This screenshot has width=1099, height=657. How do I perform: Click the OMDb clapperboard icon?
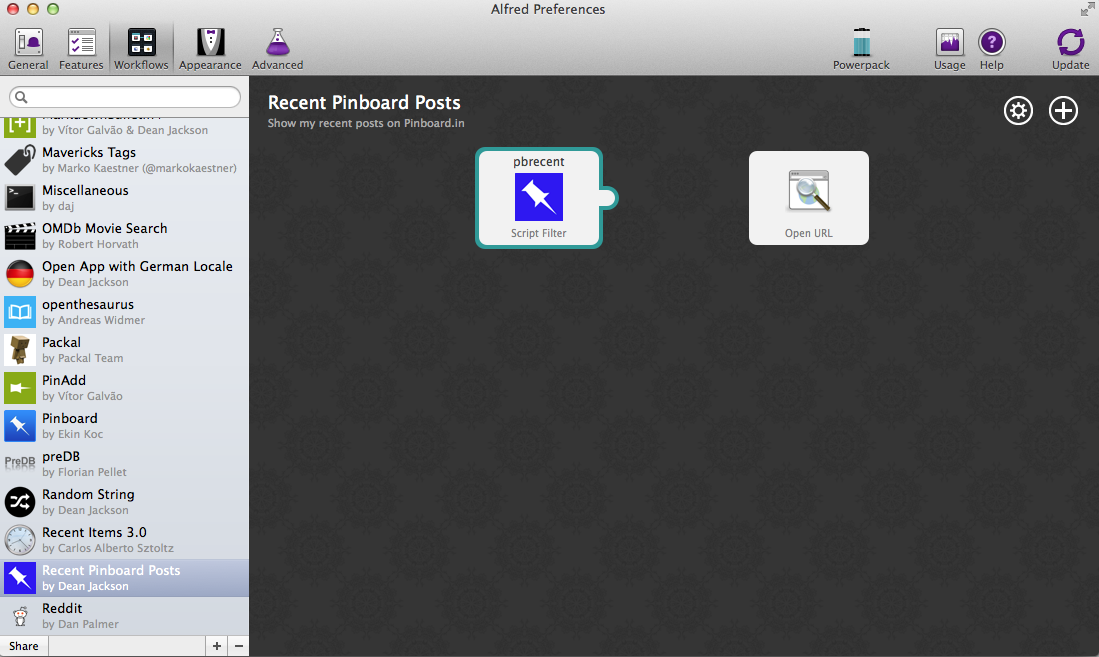click(20, 236)
